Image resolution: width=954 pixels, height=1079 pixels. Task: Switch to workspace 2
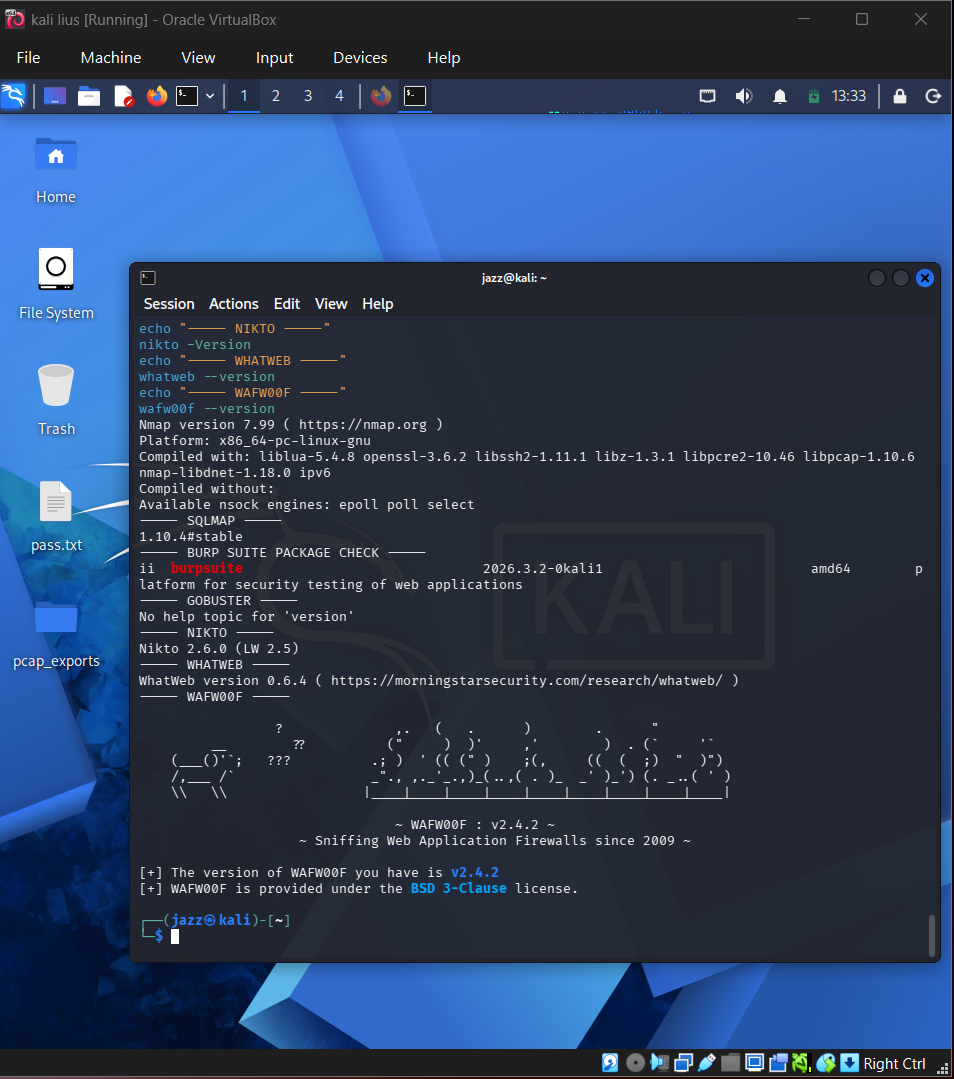pos(276,96)
